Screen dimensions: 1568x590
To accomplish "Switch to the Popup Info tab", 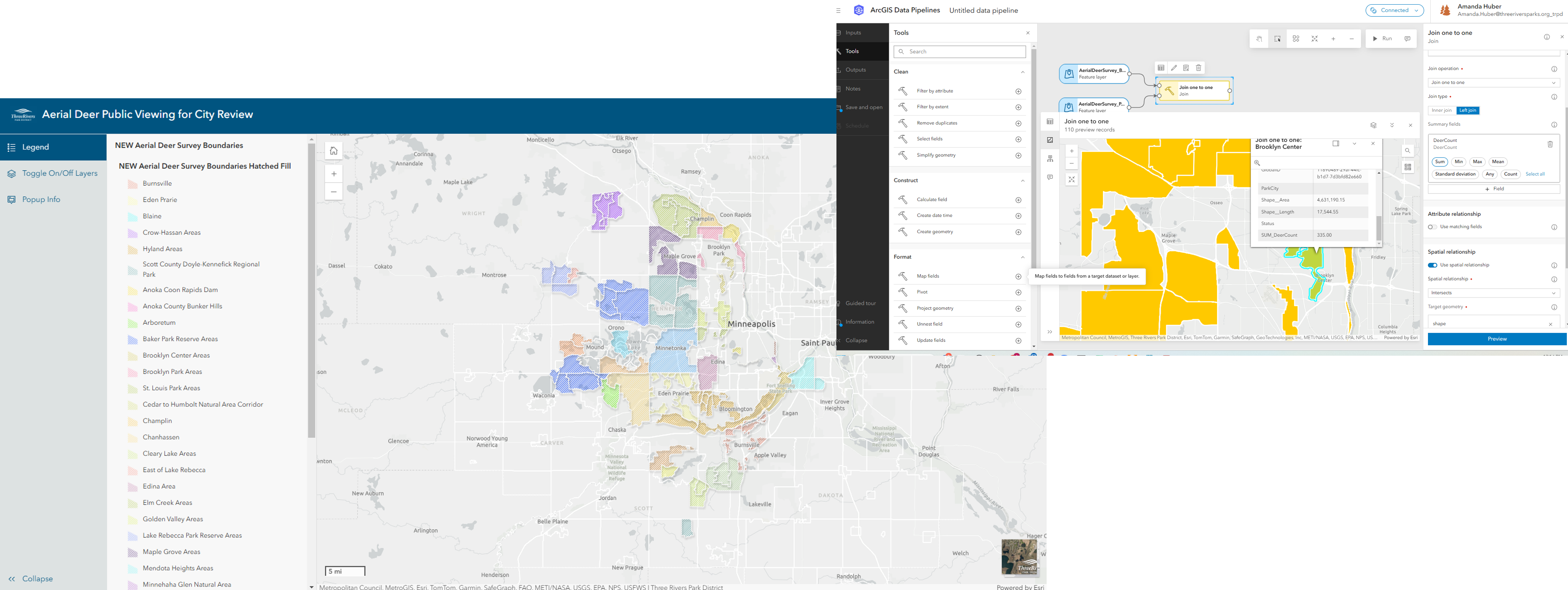I will point(53,200).
